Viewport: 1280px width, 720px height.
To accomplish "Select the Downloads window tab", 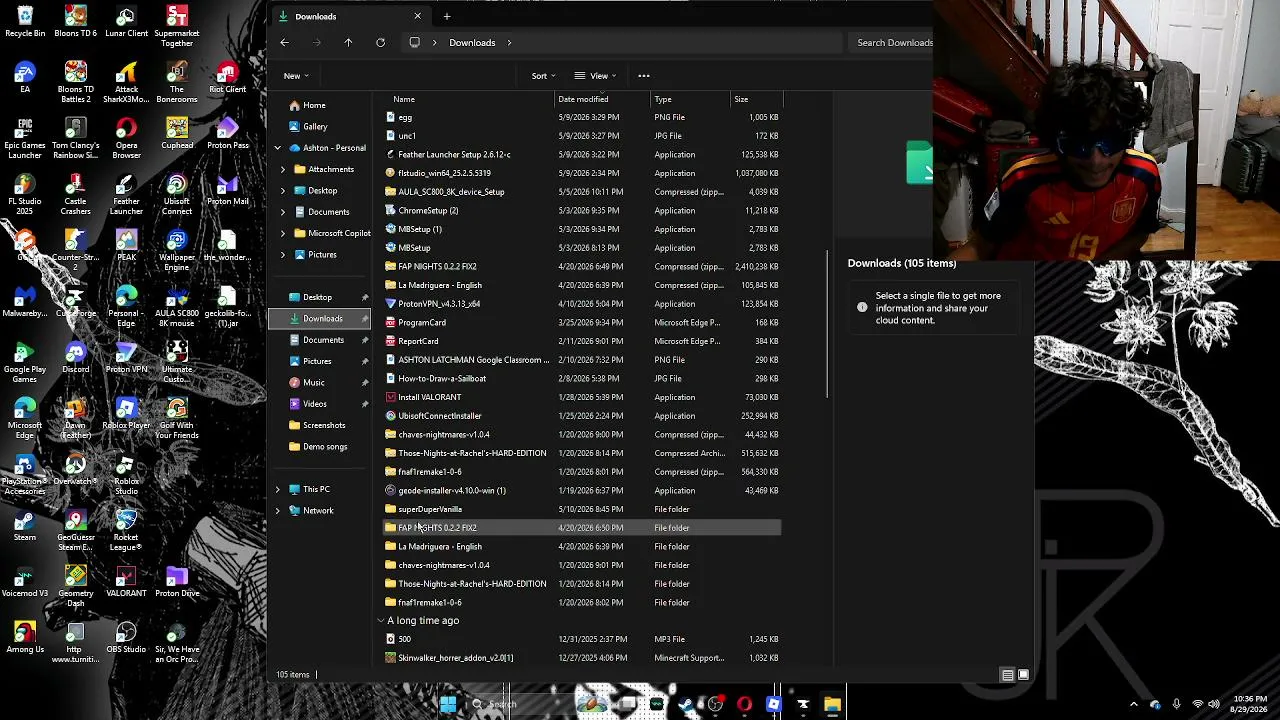I will (350, 16).
